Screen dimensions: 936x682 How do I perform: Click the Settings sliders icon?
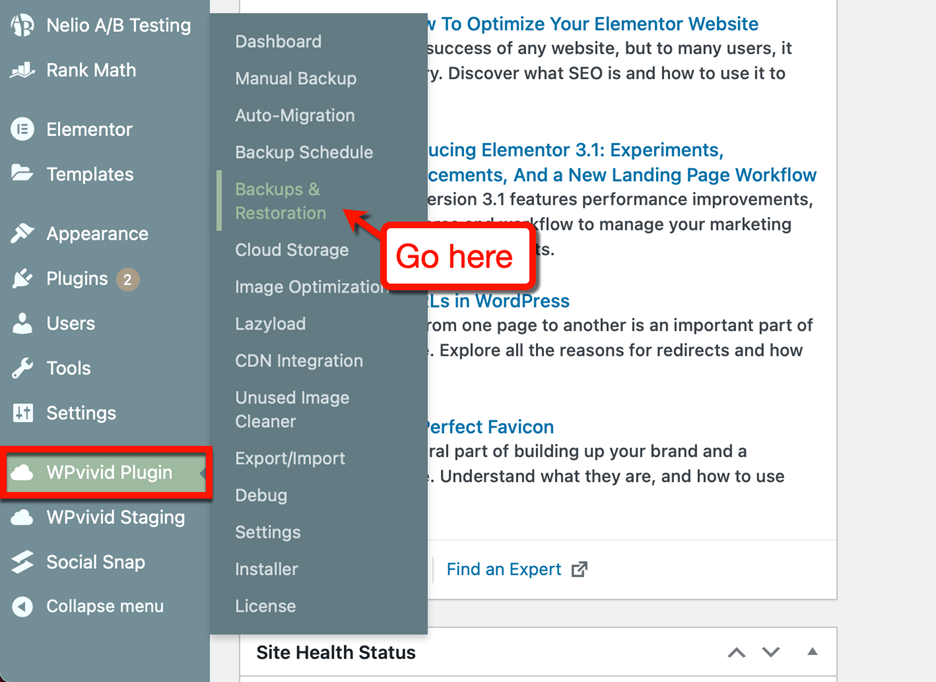point(23,413)
